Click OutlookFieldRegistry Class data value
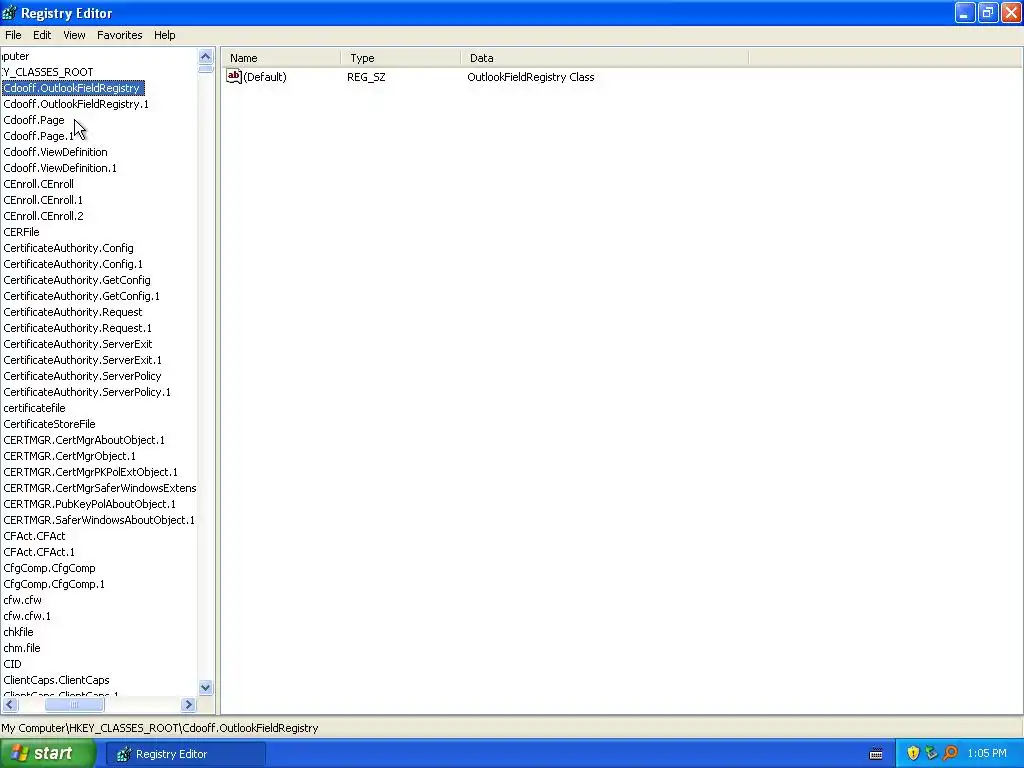 [x=531, y=77]
